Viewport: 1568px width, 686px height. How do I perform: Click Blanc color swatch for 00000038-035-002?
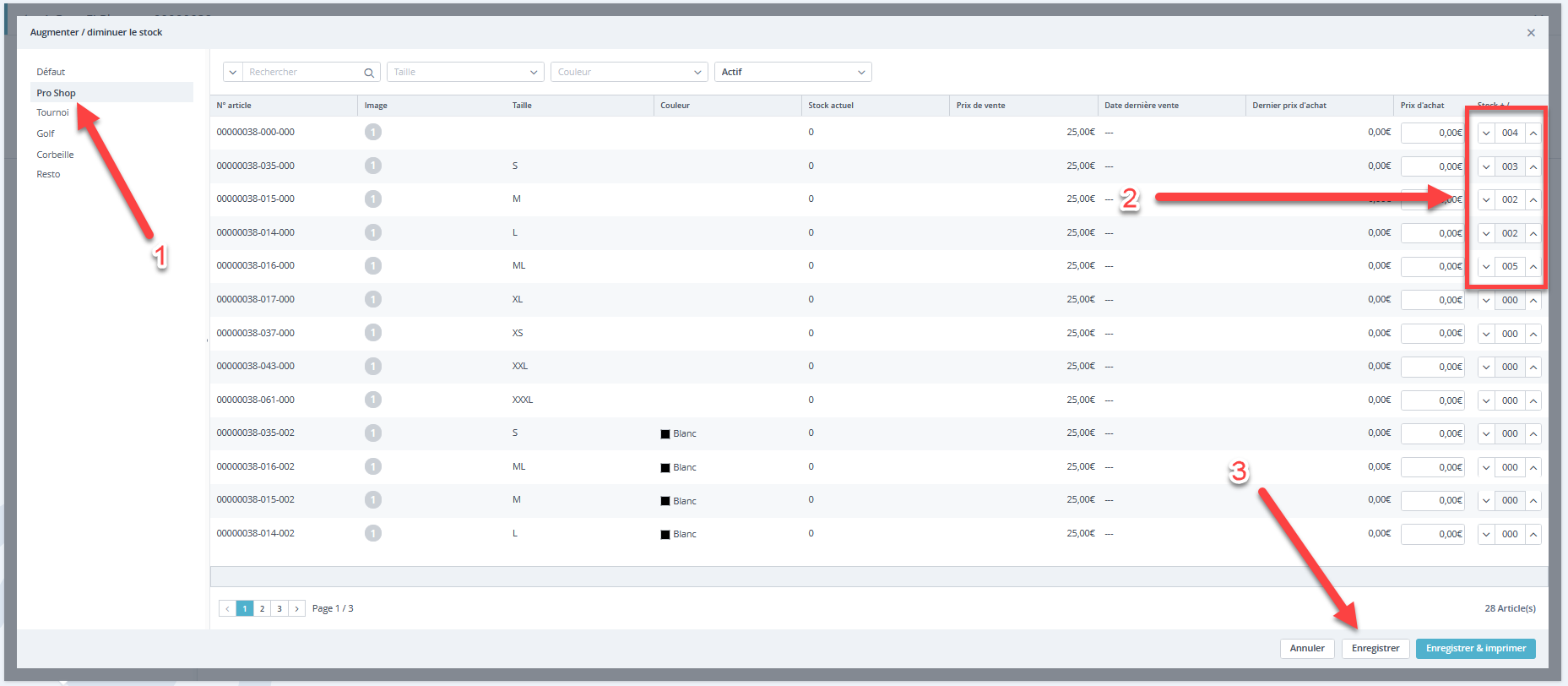(665, 434)
